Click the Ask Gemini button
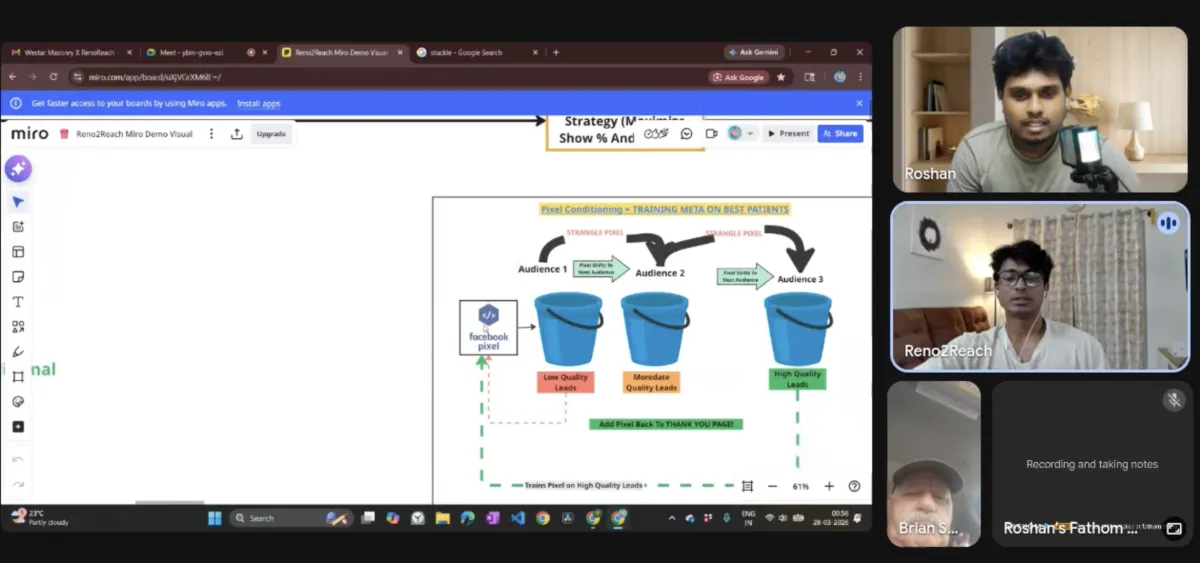1200x563 pixels. point(755,52)
